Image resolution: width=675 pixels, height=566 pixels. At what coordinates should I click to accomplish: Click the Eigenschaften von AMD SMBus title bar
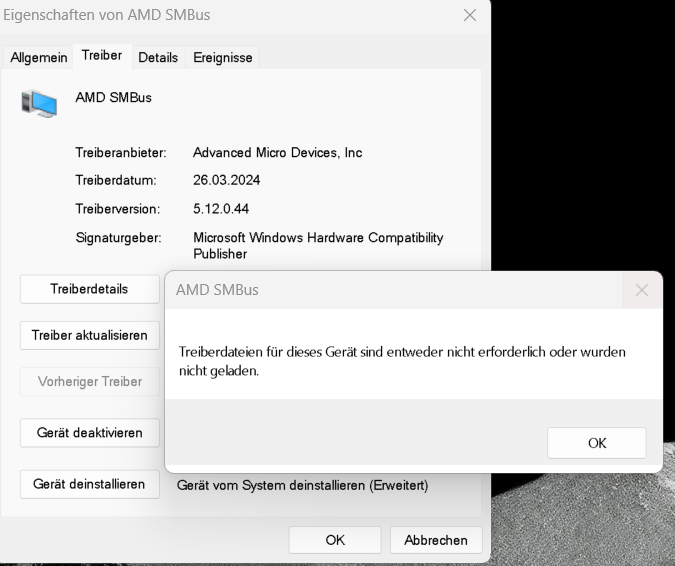coord(230,15)
